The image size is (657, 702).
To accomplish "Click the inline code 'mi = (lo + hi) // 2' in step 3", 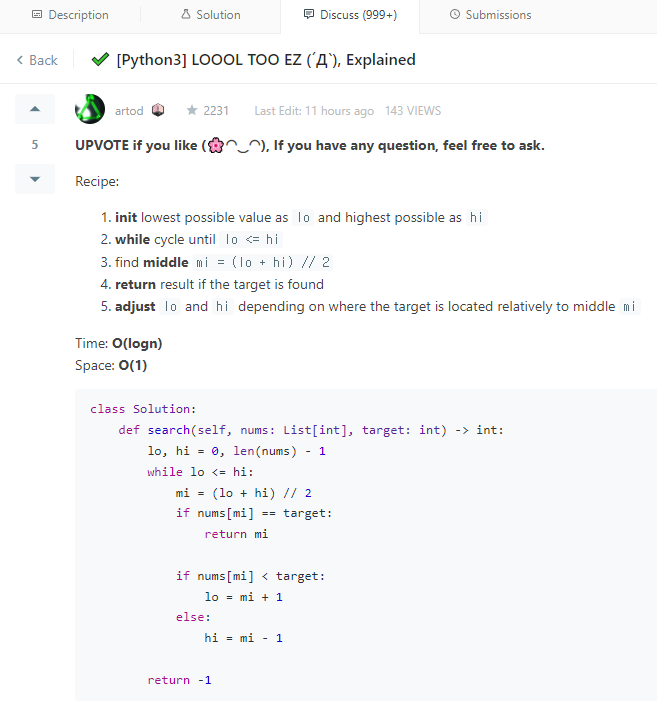I will tap(262, 262).
